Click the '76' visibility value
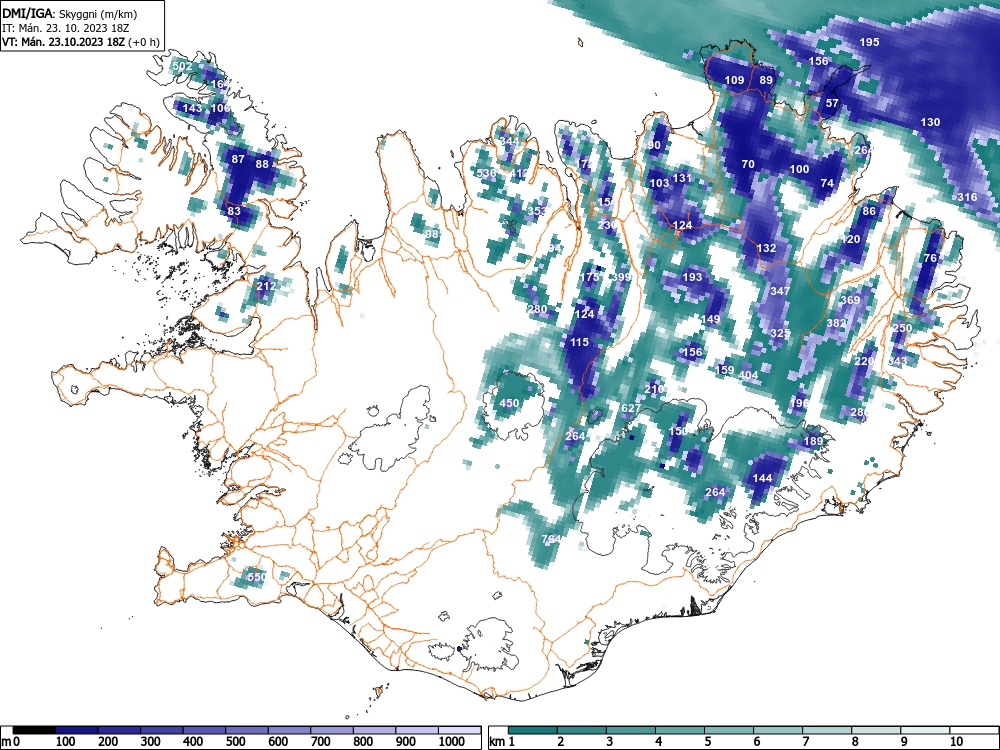Image resolution: width=1000 pixels, height=750 pixels. point(930,258)
